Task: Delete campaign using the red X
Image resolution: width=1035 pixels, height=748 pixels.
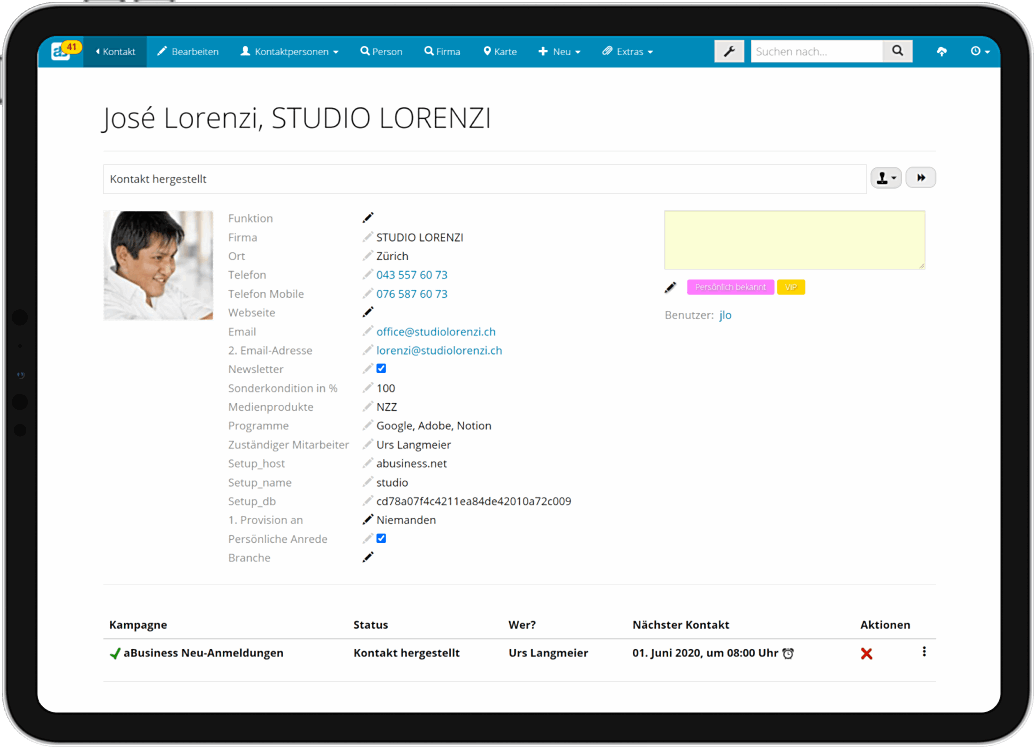Action: 866,653
